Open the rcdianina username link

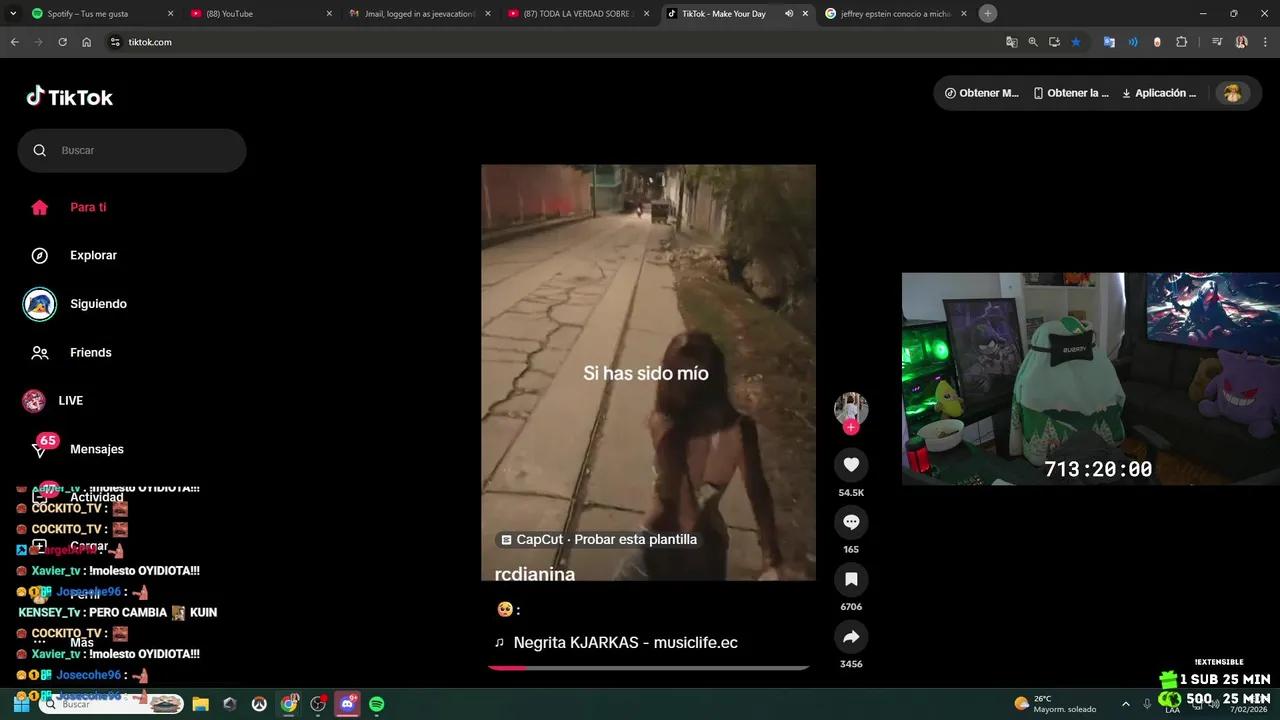coord(535,574)
